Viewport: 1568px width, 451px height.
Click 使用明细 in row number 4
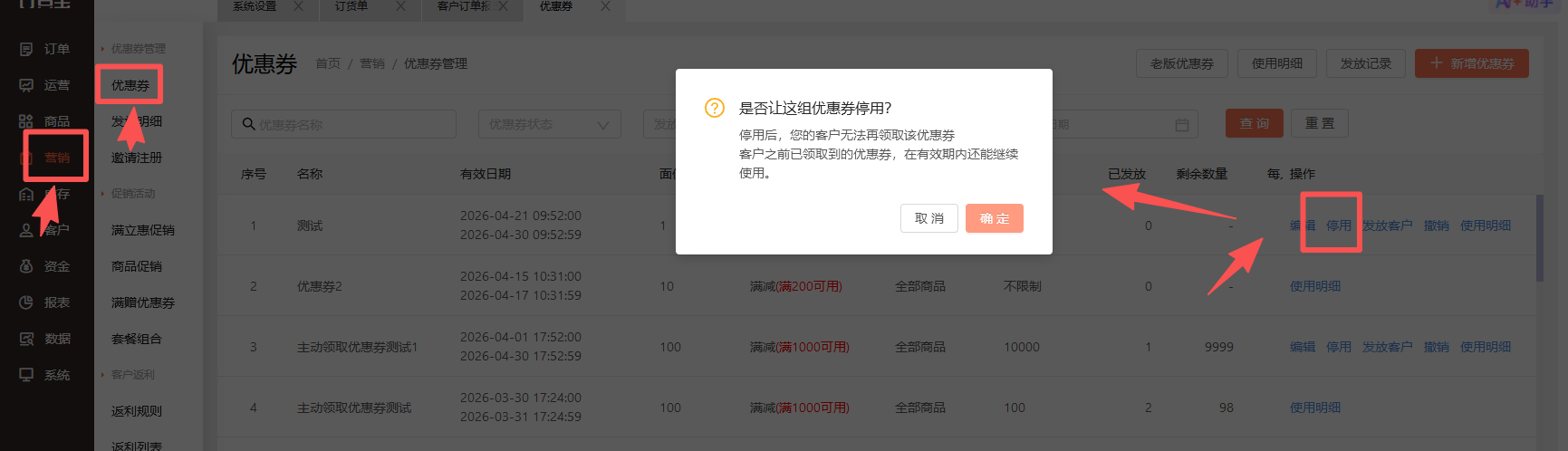click(1315, 408)
